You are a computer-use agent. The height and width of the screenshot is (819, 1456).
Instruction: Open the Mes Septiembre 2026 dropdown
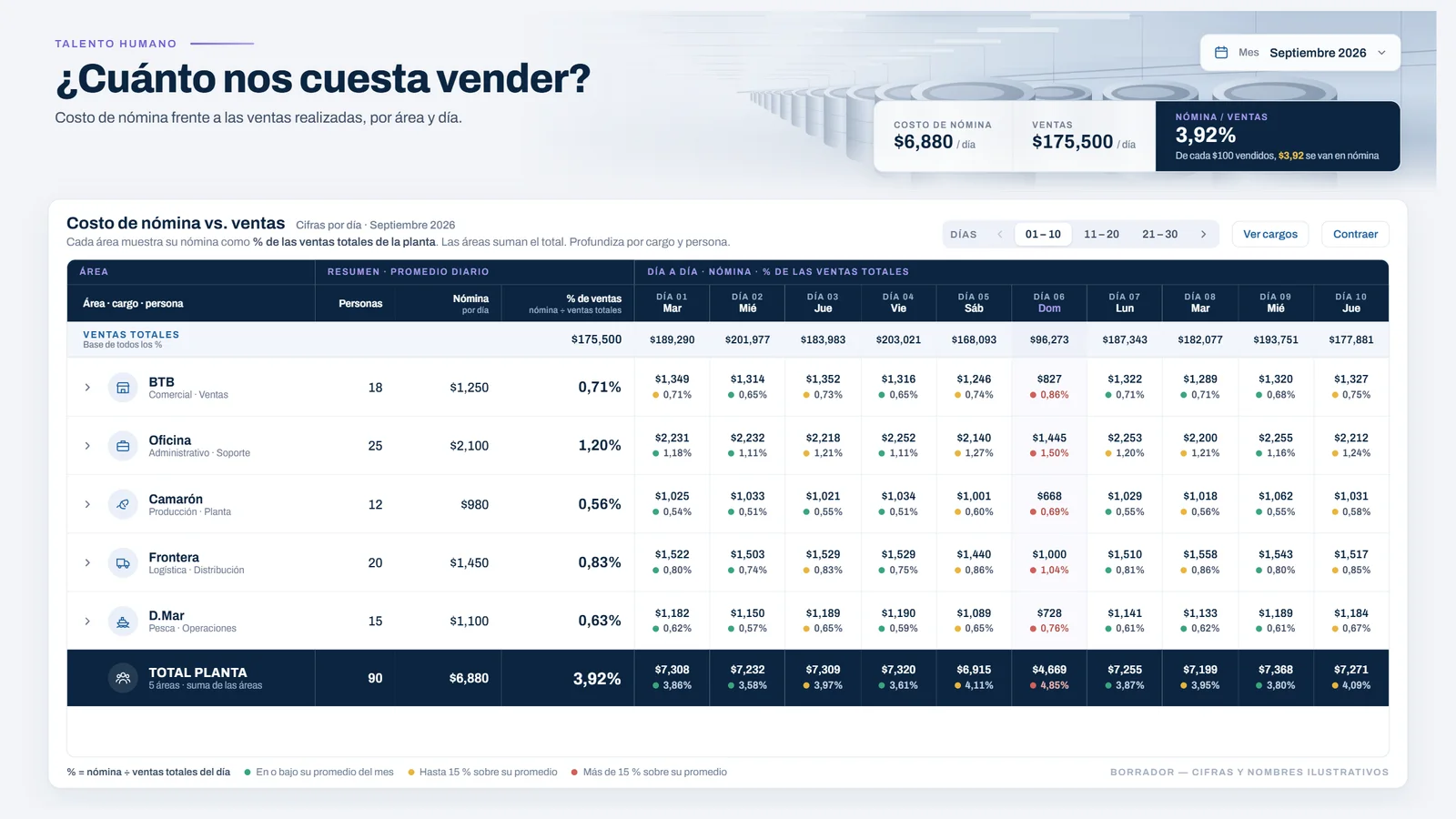click(1300, 53)
